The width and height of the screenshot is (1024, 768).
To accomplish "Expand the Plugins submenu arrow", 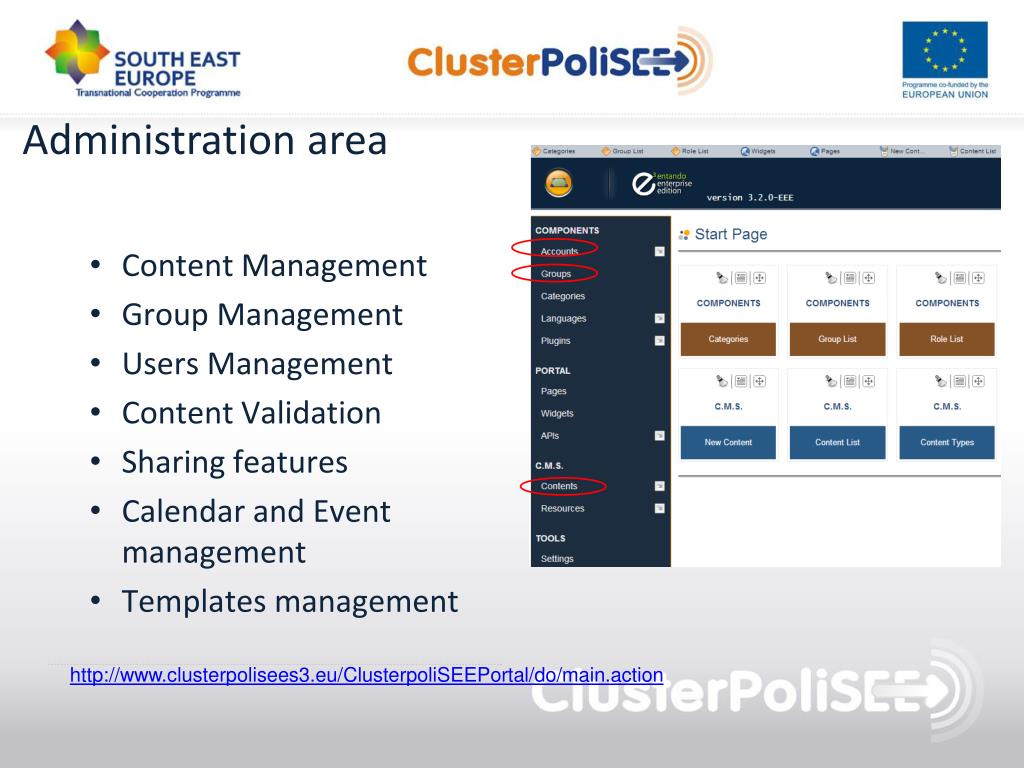I will click(x=660, y=340).
